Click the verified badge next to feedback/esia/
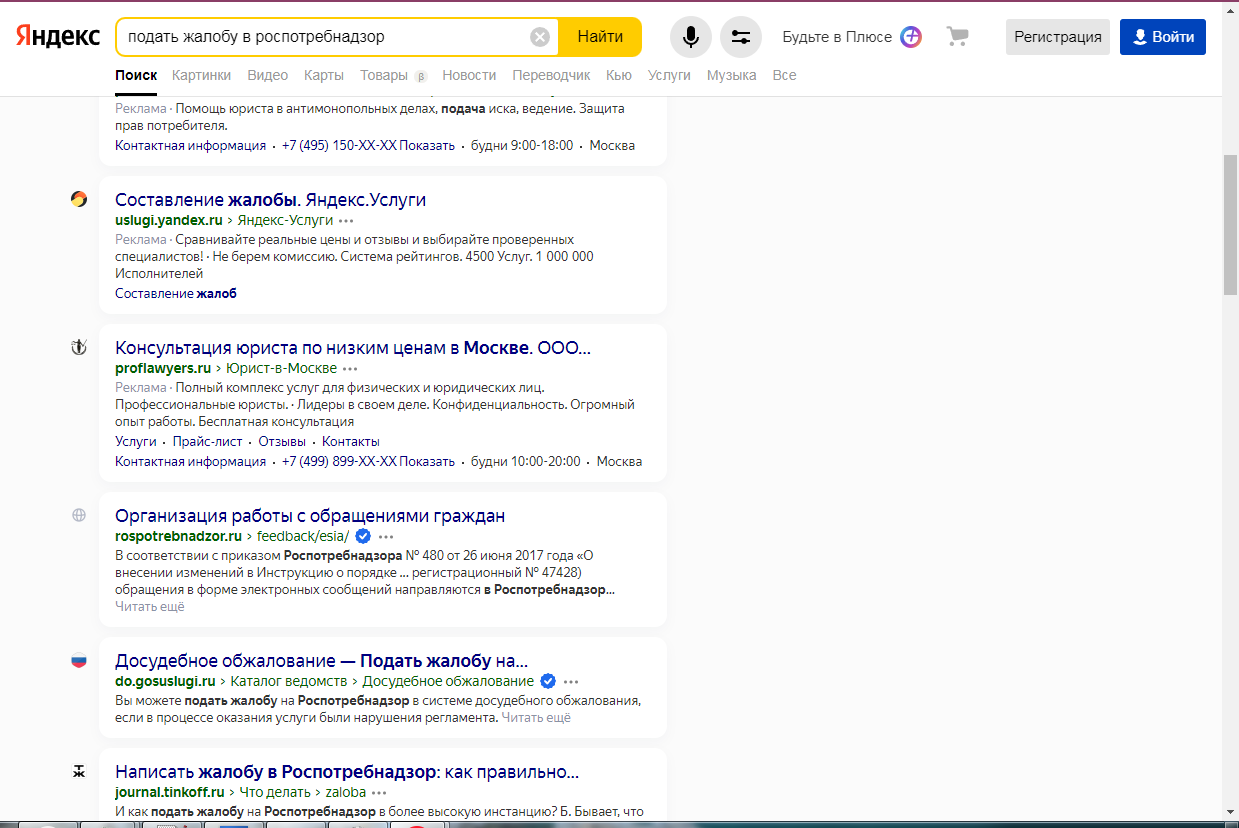This screenshot has width=1239, height=828. click(x=363, y=536)
